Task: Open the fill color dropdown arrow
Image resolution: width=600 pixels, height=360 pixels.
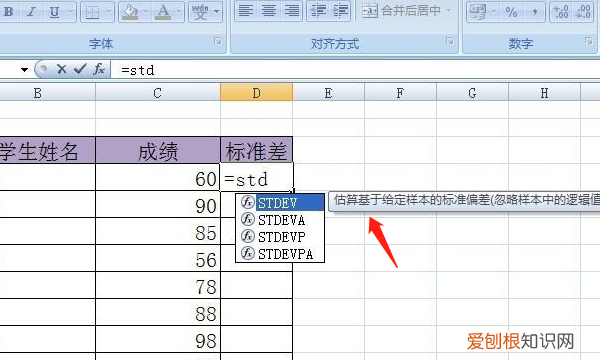Action: click(x=145, y=12)
